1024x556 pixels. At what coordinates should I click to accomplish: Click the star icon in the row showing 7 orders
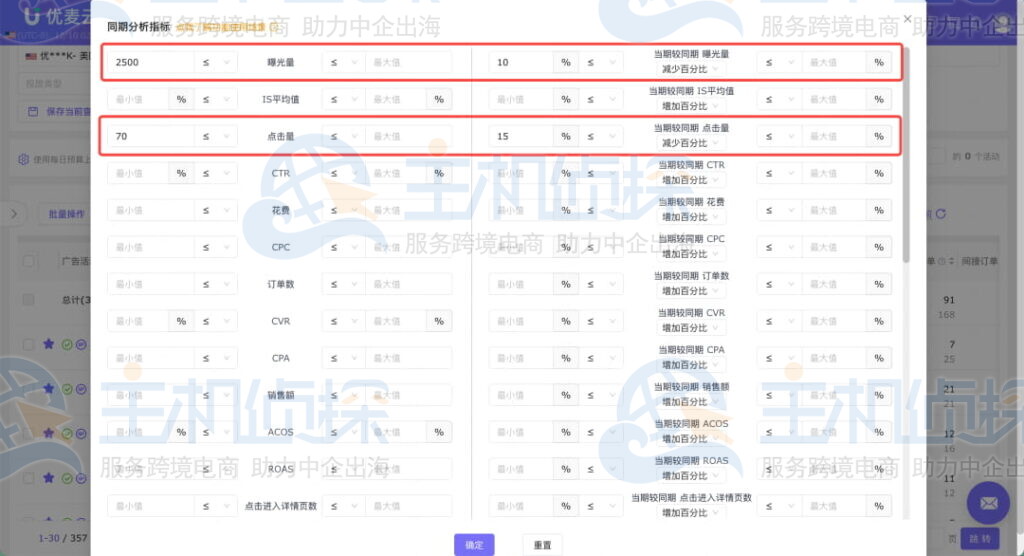click(48, 344)
